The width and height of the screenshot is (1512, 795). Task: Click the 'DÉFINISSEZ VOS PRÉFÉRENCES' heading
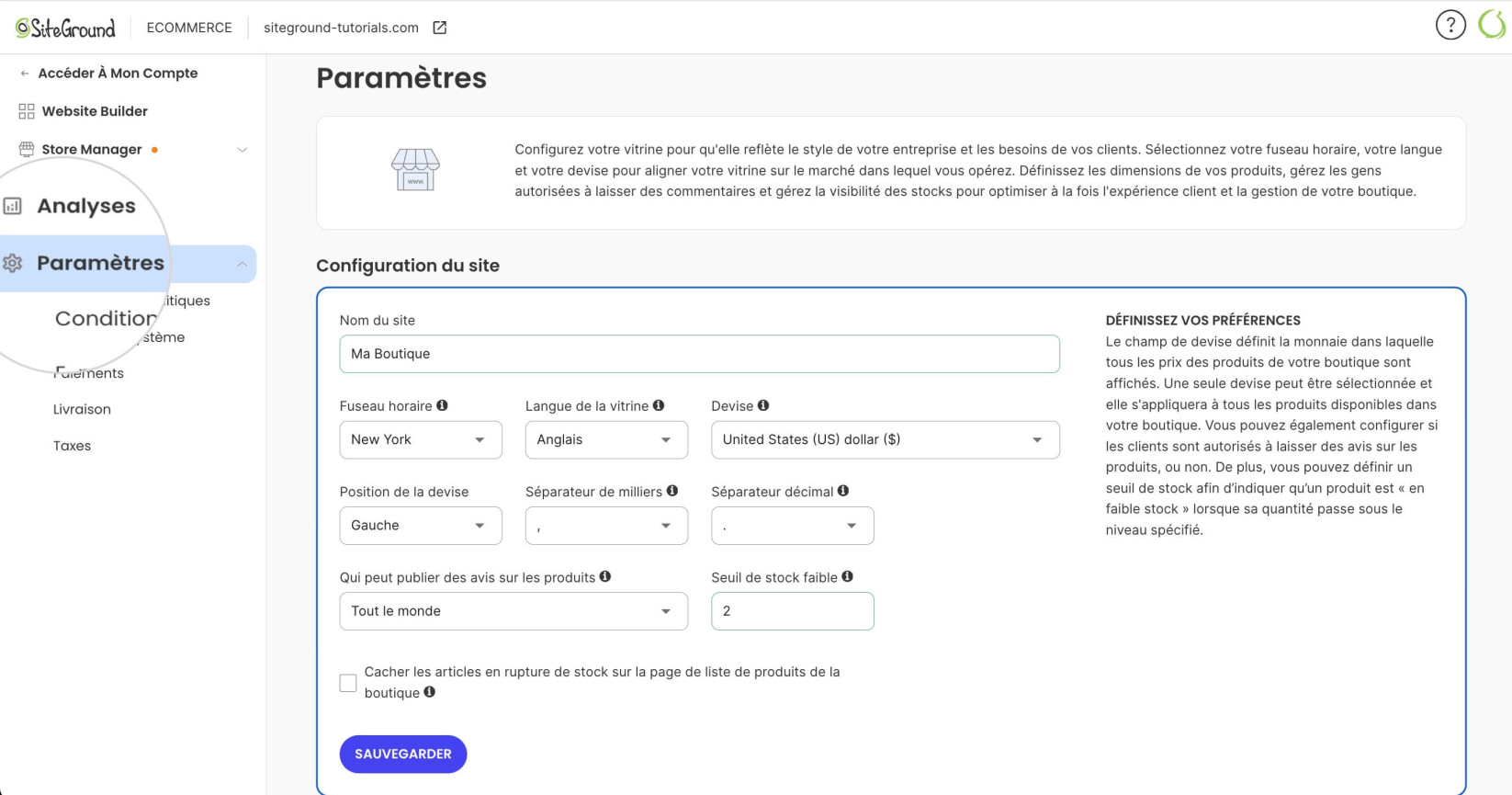(x=1203, y=320)
